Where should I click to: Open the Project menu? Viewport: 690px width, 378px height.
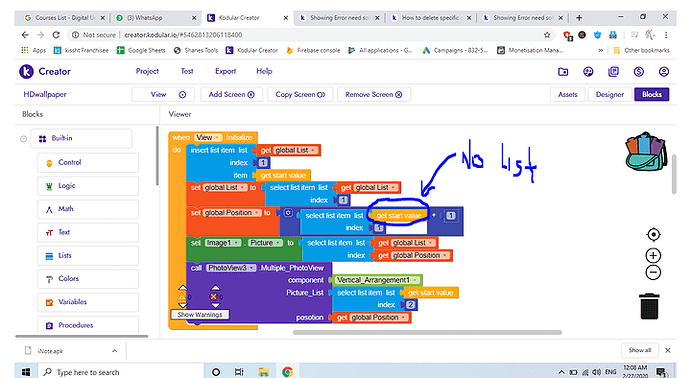(147, 71)
